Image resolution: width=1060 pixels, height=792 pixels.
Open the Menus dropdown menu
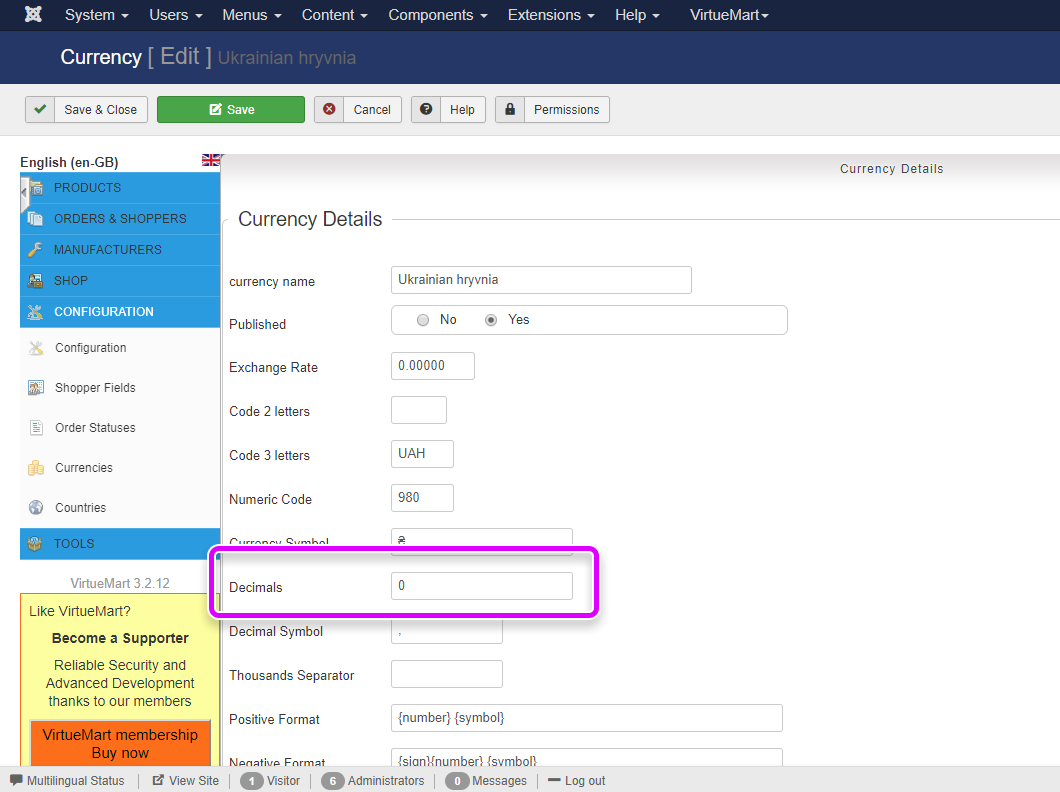(x=251, y=15)
